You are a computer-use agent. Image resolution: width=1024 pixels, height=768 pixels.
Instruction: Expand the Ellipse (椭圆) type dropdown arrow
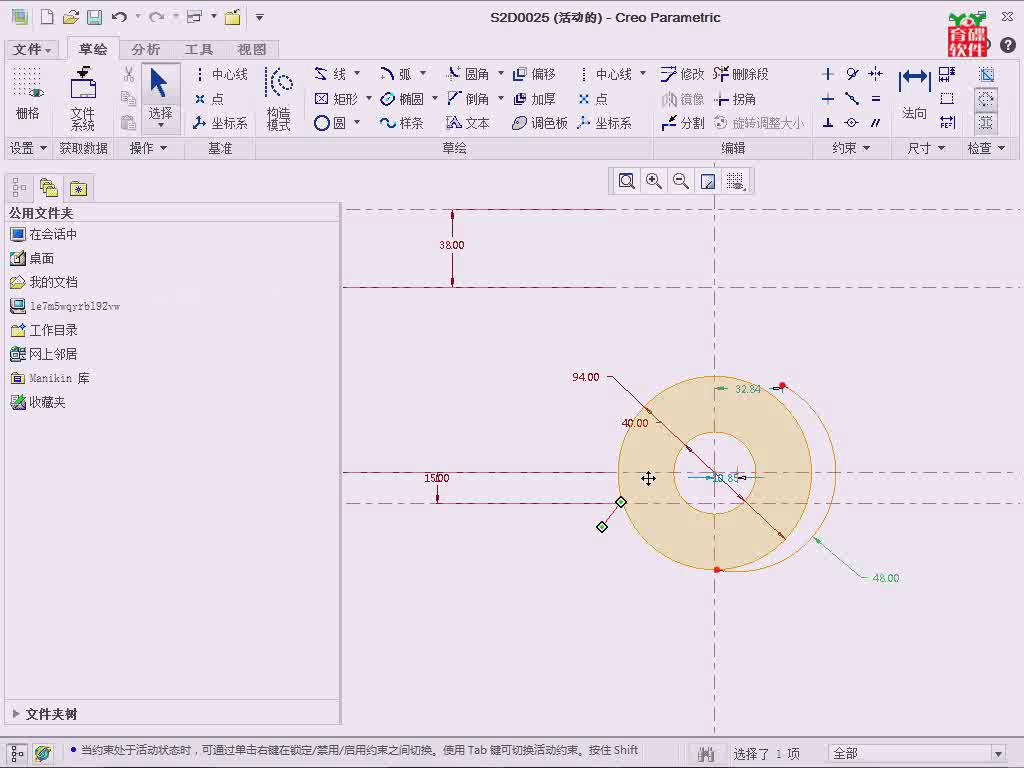pos(435,98)
